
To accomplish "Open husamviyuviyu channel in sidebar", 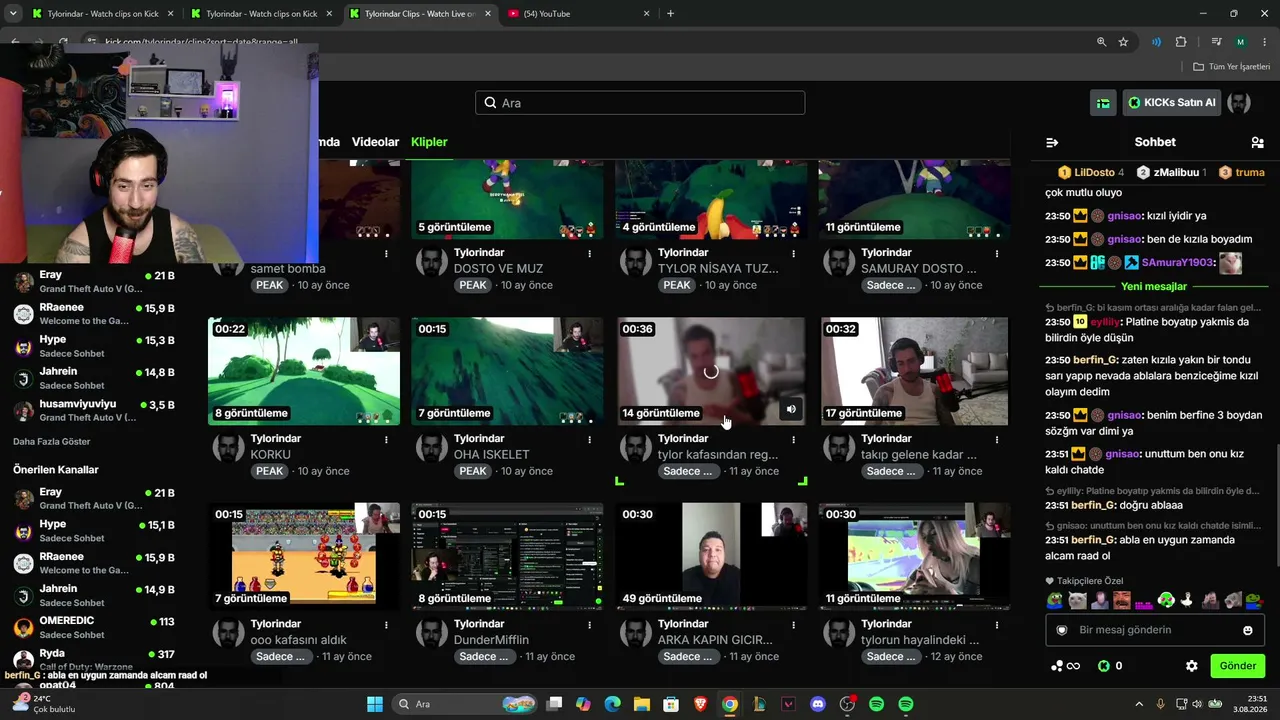I will (x=96, y=410).
